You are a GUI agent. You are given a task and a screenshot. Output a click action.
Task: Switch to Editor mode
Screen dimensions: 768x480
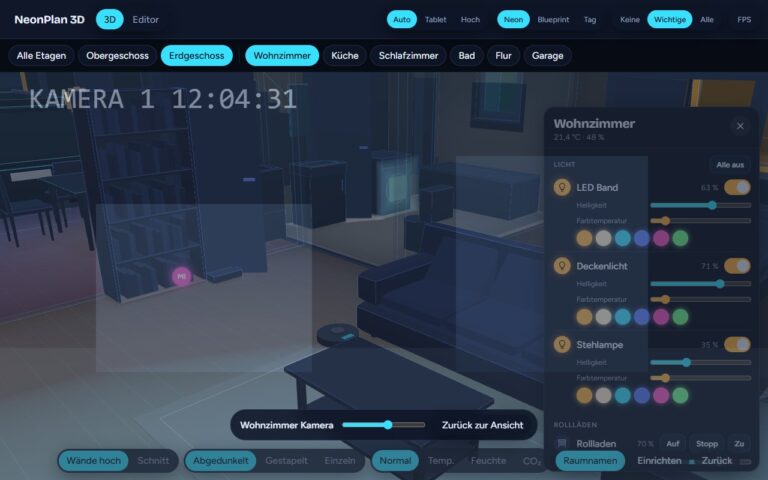145,20
